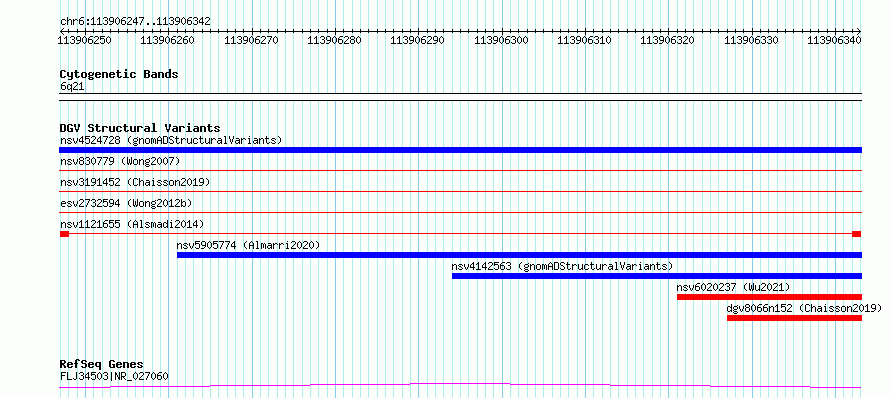890x398 pixels.
Task: Click the RefSeq Genes track heading
Action: [102, 365]
